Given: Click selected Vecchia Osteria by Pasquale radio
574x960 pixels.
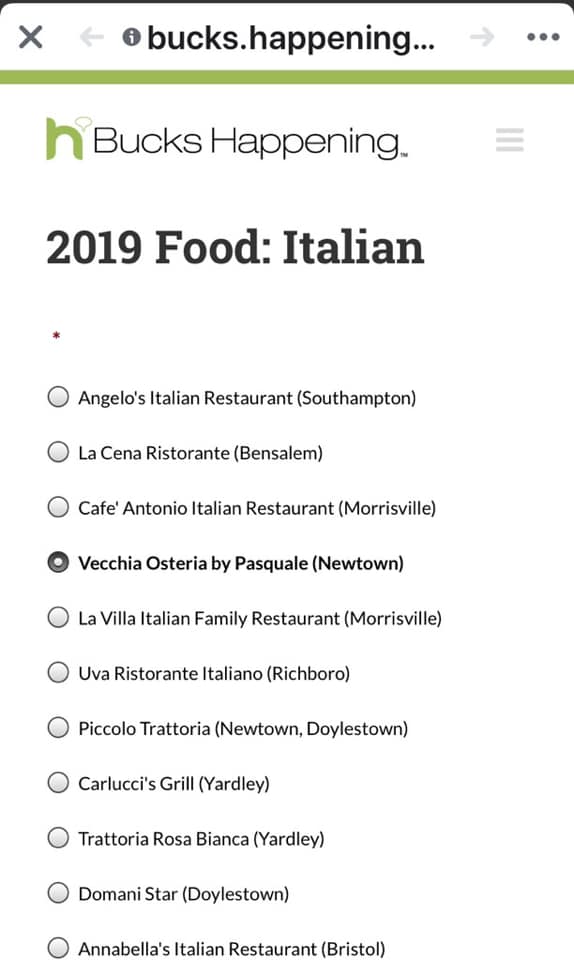Looking at the screenshot, I should click(x=58, y=562).
